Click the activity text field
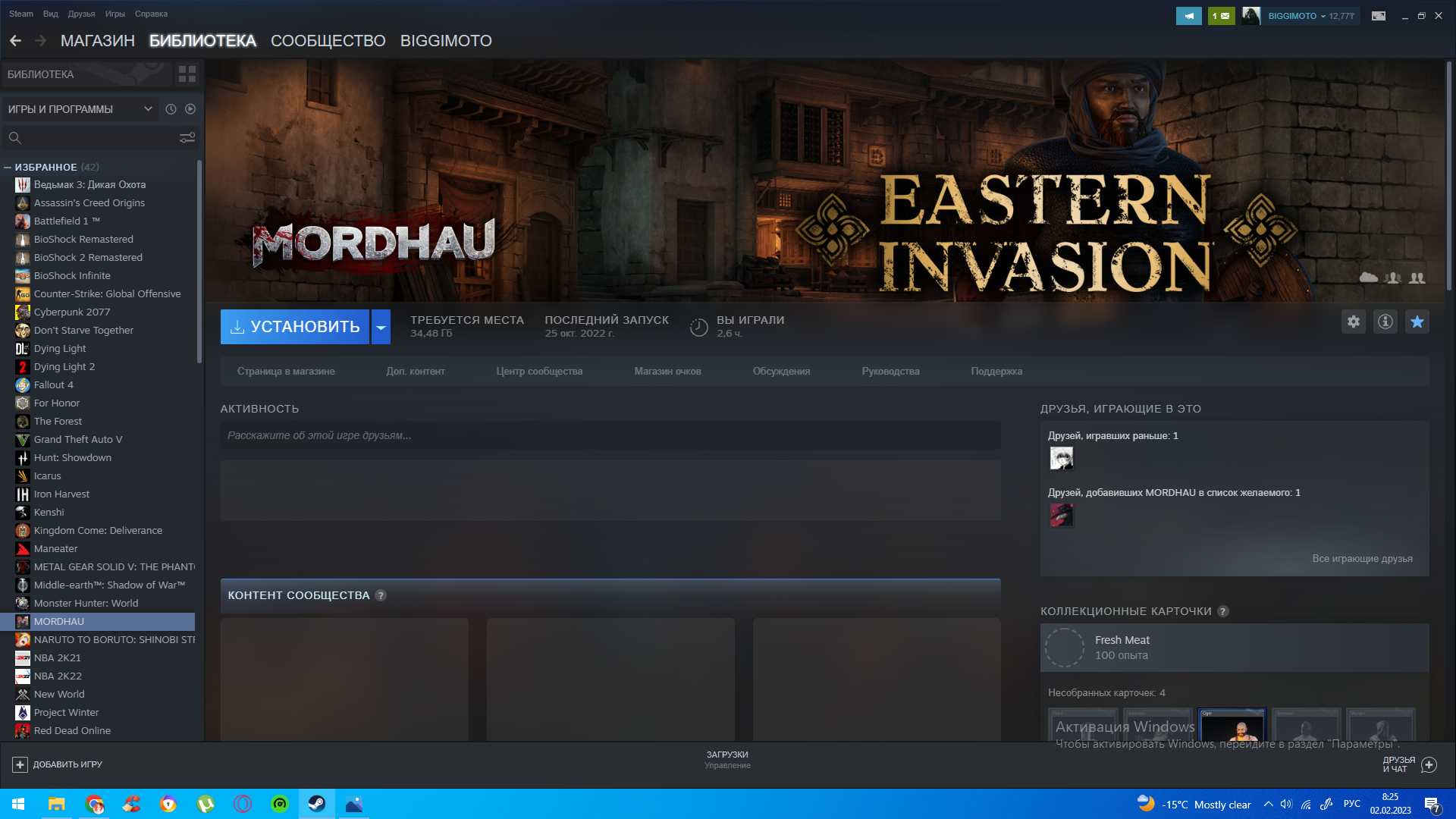Viewport: 1456px width, 819px height. 610,436
